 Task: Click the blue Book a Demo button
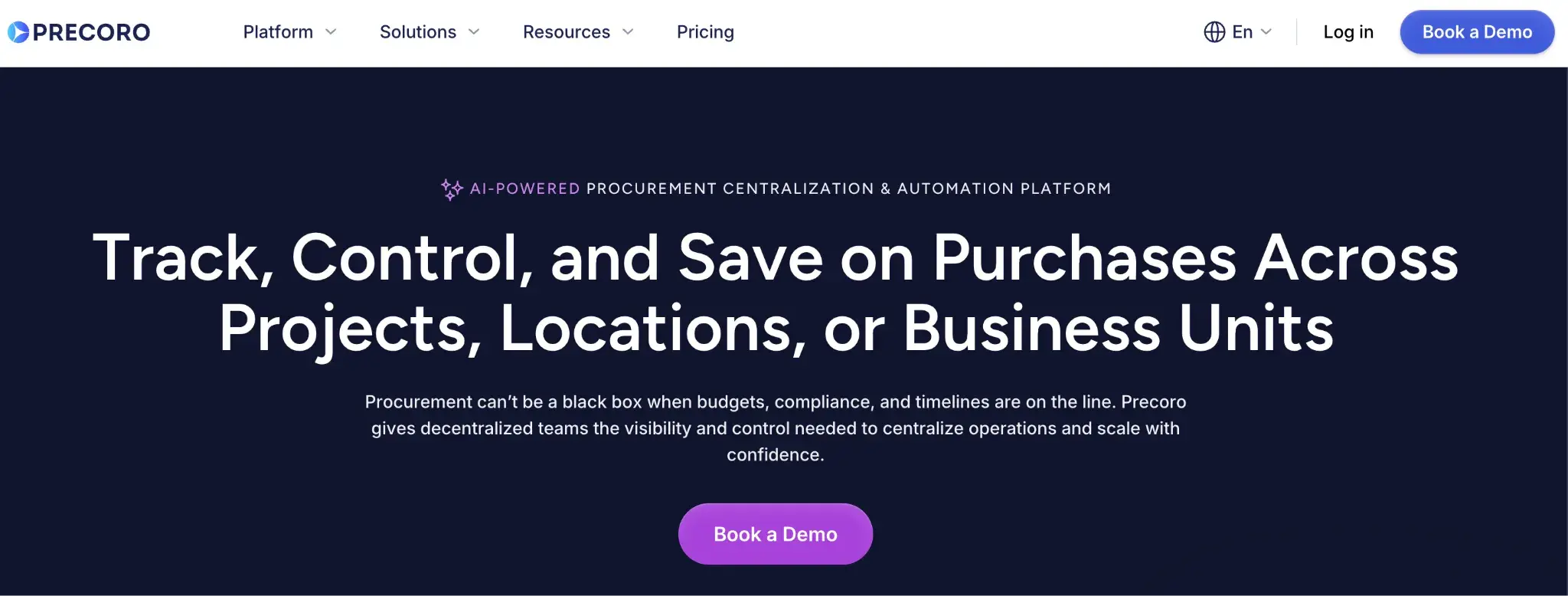(x=1476, y=32)
